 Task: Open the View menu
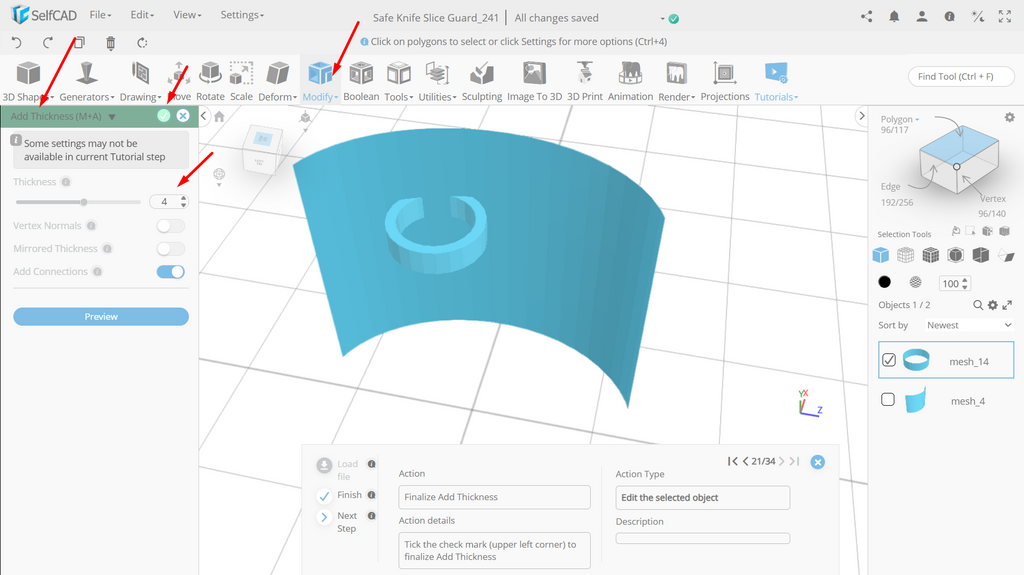(187, 15)
